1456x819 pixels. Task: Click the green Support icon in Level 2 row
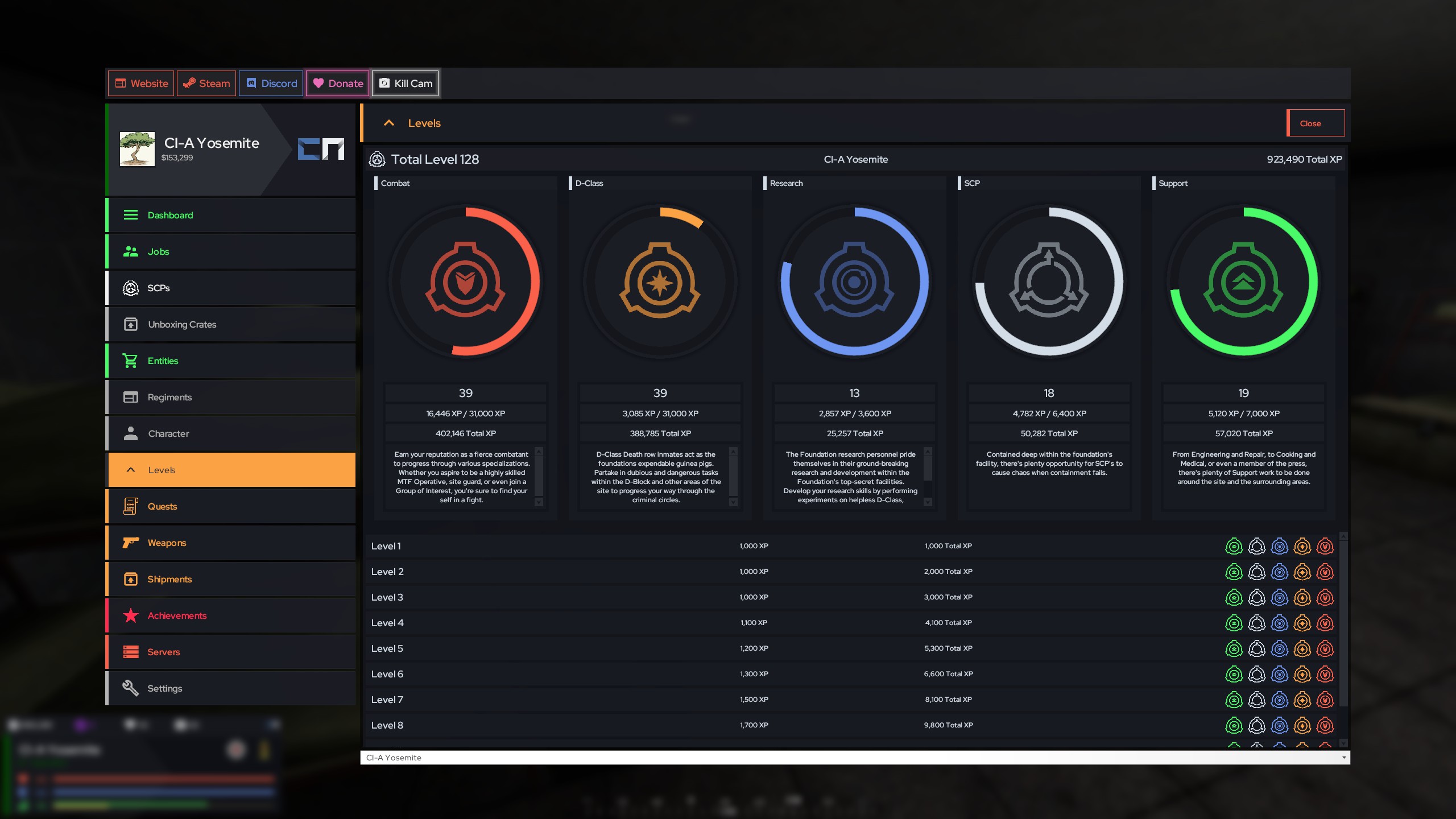click(1234, 572)
